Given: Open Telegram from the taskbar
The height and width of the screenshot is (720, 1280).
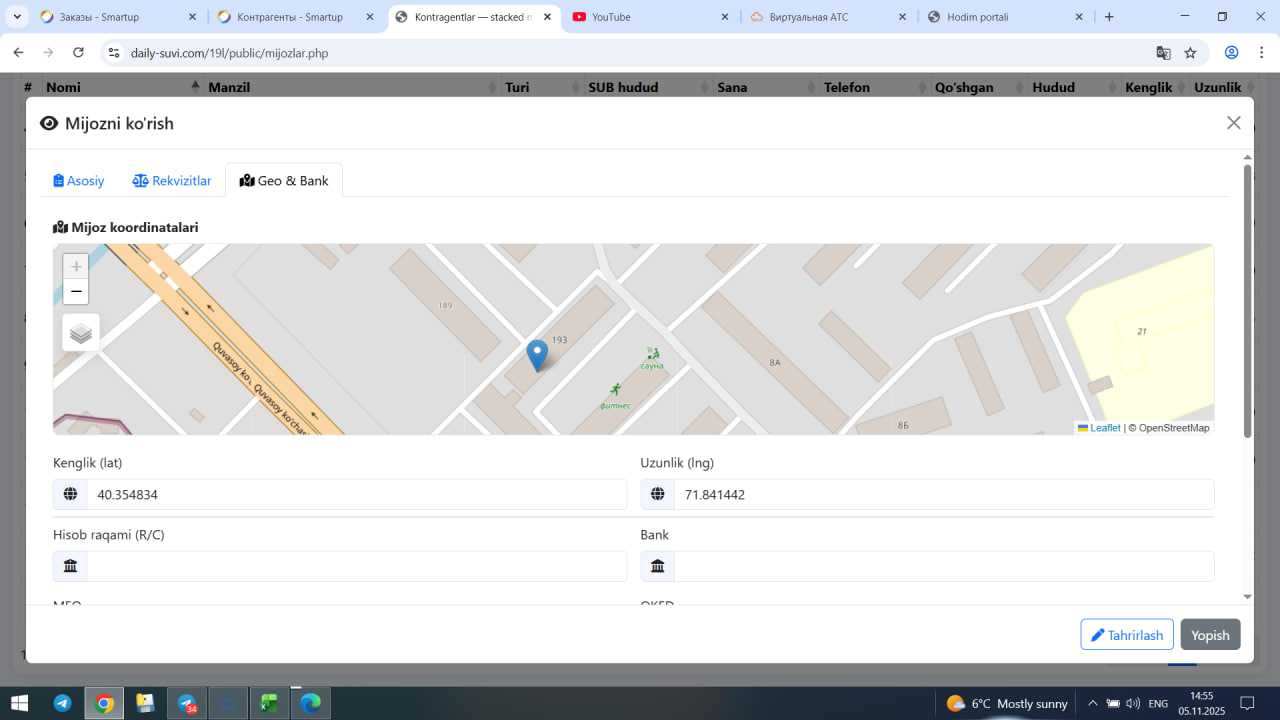Looking at the screenshot, I should point(62,703).
